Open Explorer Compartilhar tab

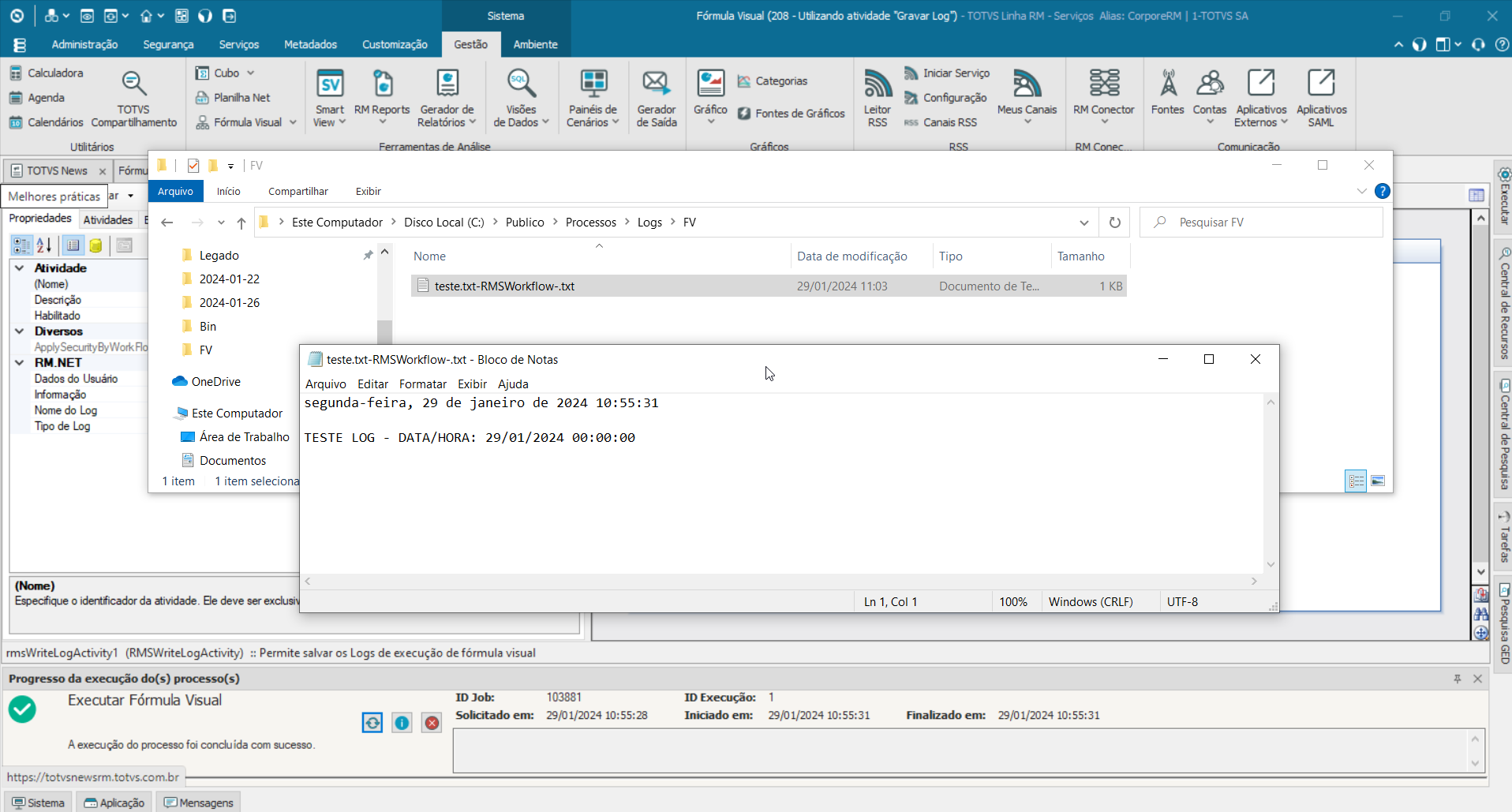click(x=298, y=191)
